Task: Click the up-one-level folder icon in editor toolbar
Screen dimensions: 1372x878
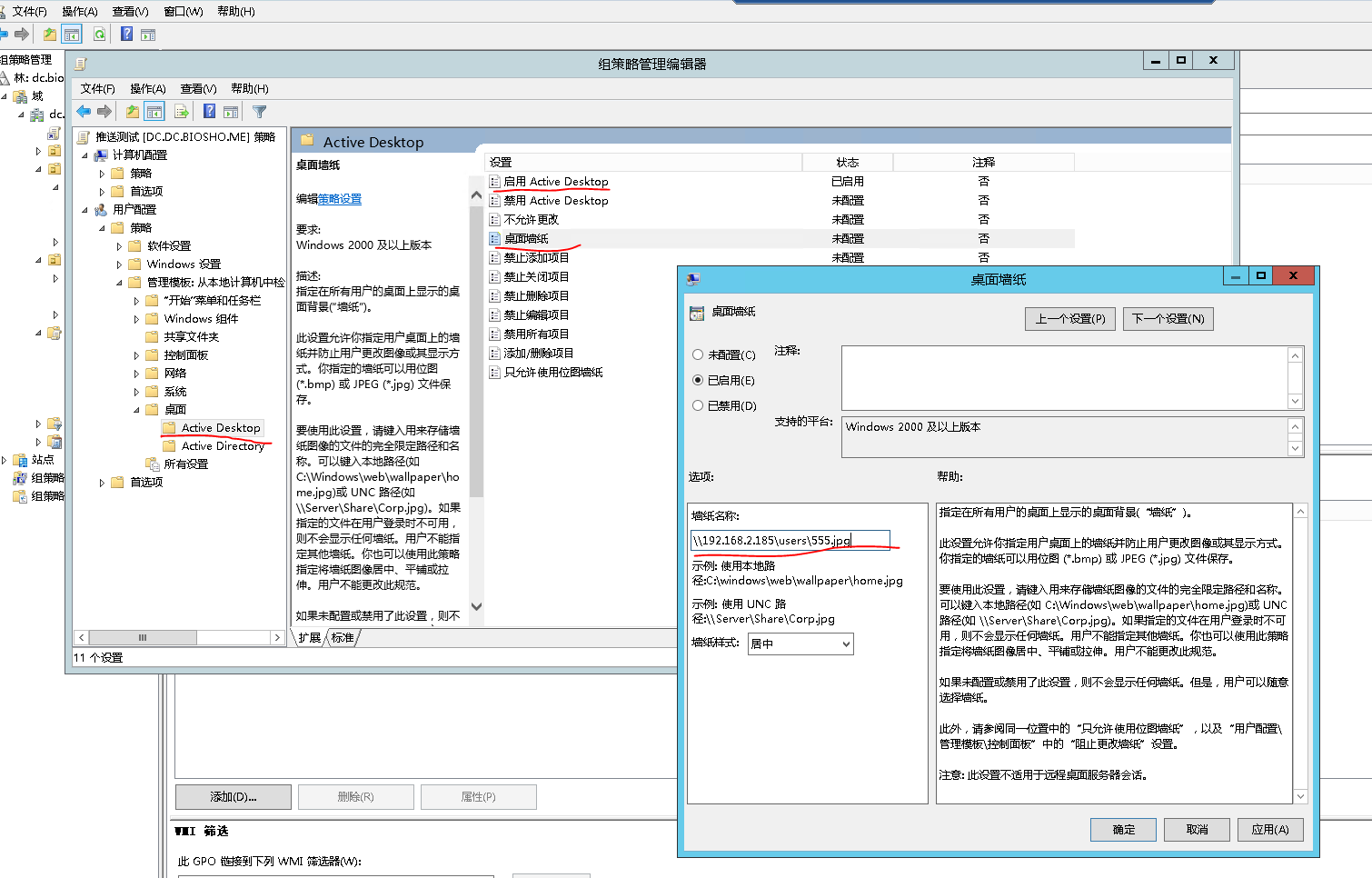Action: [x=133, y=112]
